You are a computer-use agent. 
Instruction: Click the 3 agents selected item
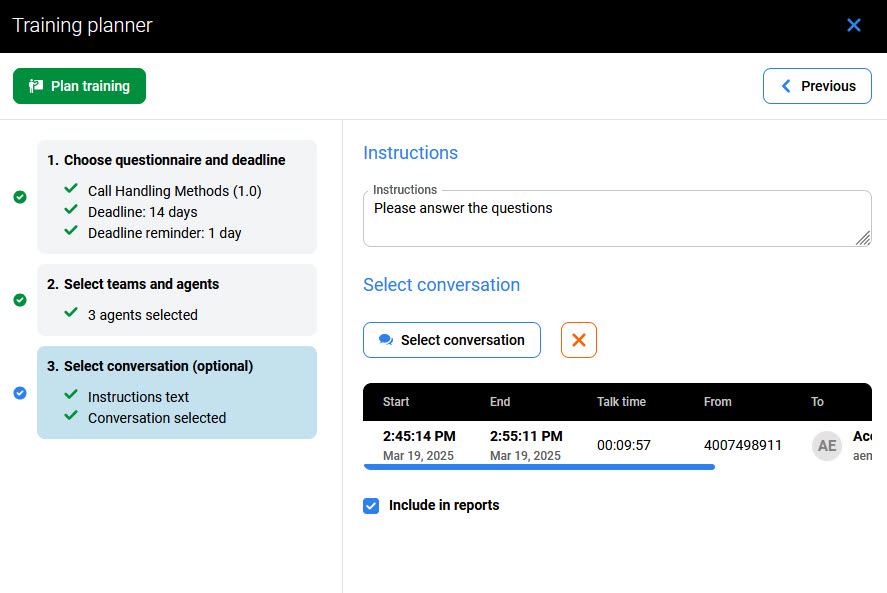click(x=143, y=315)
